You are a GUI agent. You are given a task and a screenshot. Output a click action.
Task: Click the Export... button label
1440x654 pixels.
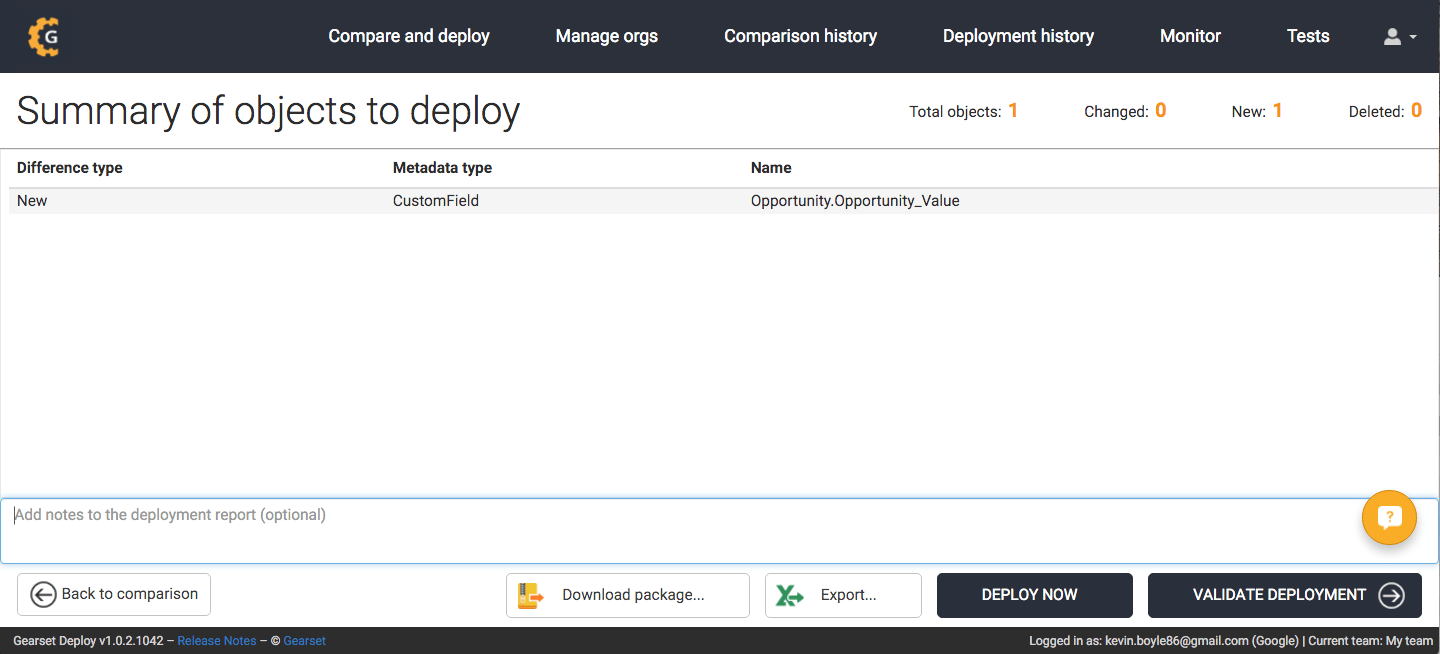tap(848, 595)
